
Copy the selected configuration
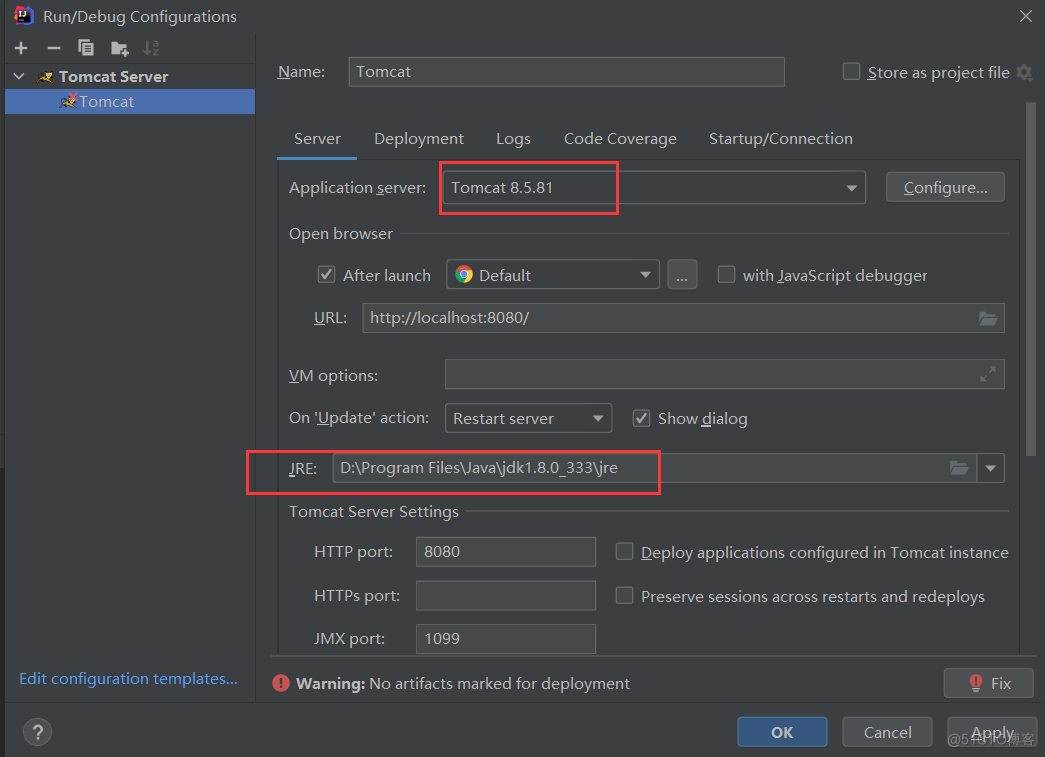[86, 48]
